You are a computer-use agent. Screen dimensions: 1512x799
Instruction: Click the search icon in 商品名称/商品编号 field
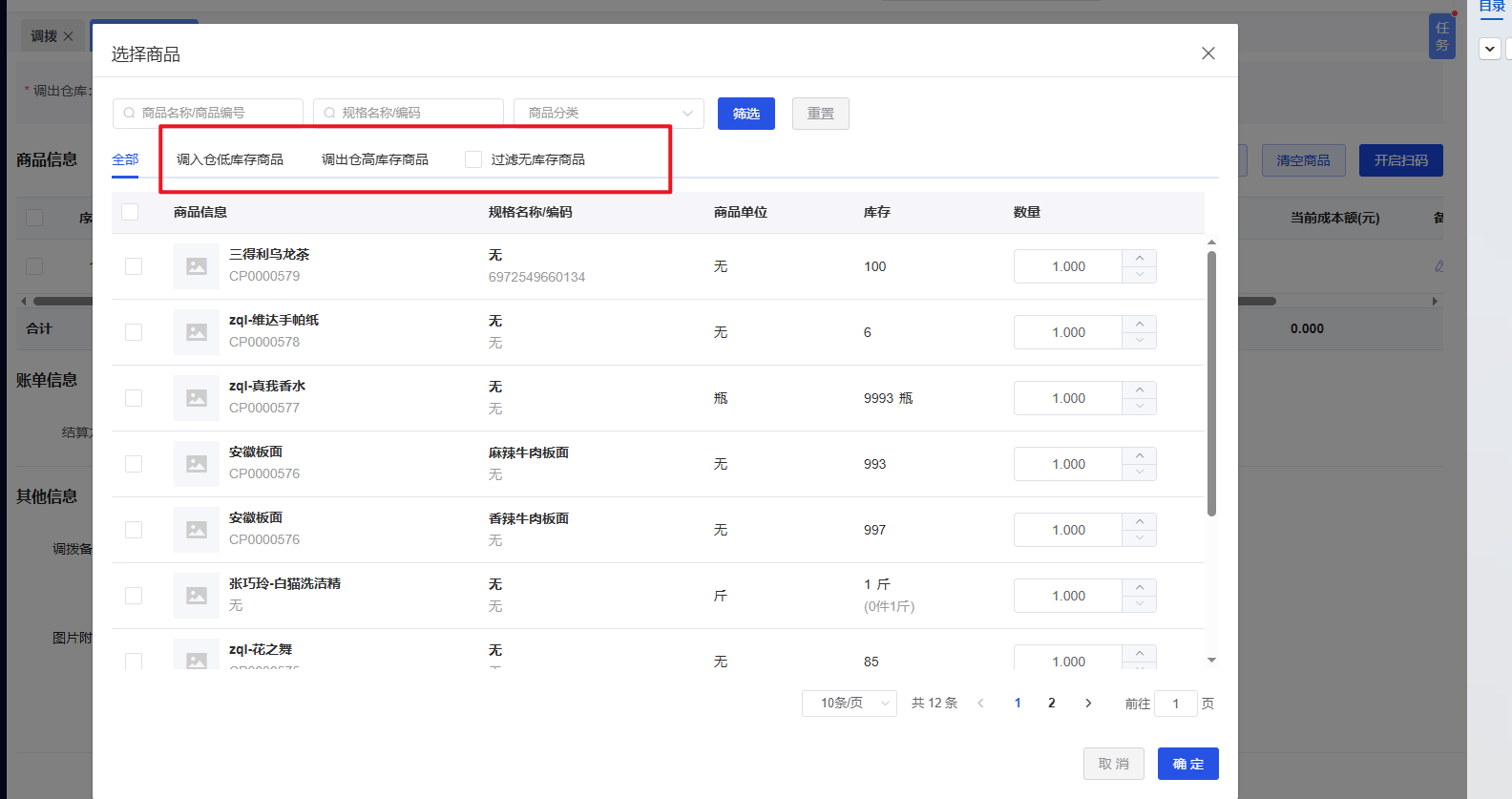(x=129, y=113)
